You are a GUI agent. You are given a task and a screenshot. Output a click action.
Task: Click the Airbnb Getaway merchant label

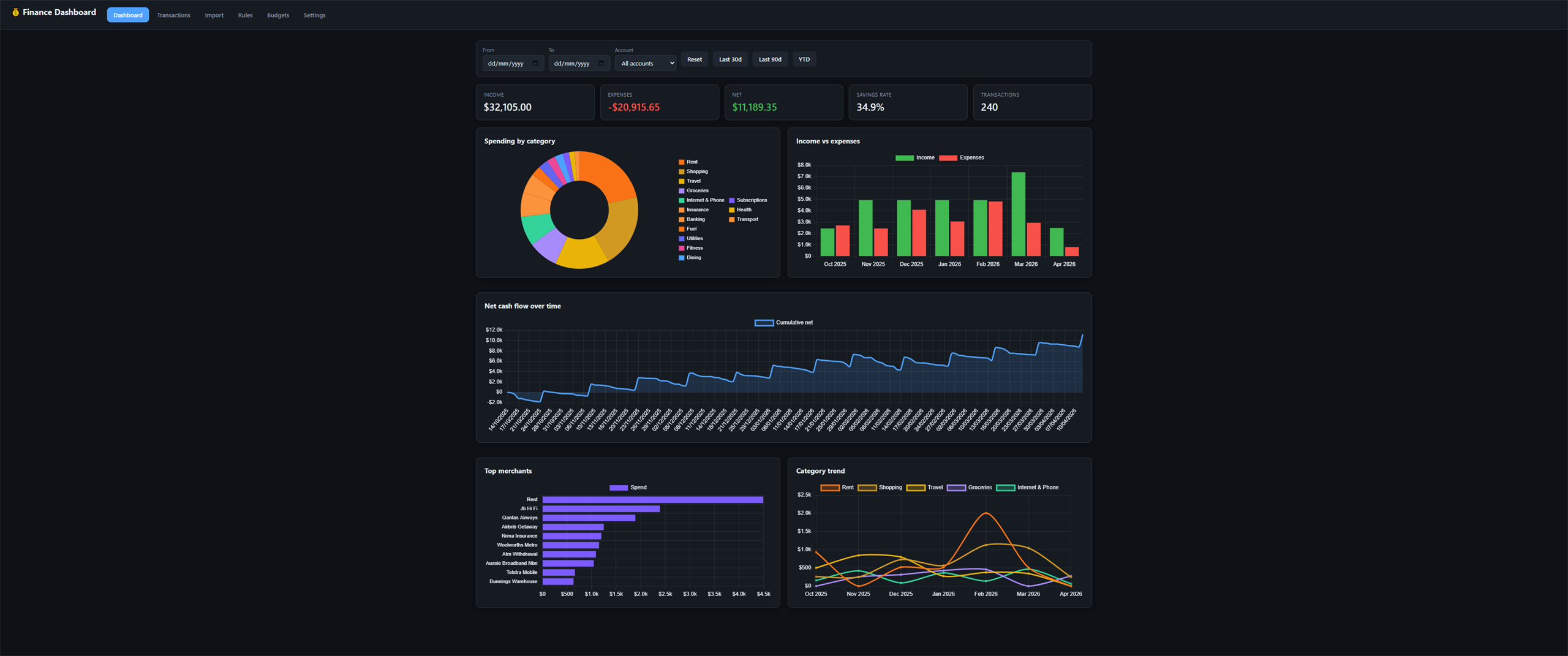519,527
